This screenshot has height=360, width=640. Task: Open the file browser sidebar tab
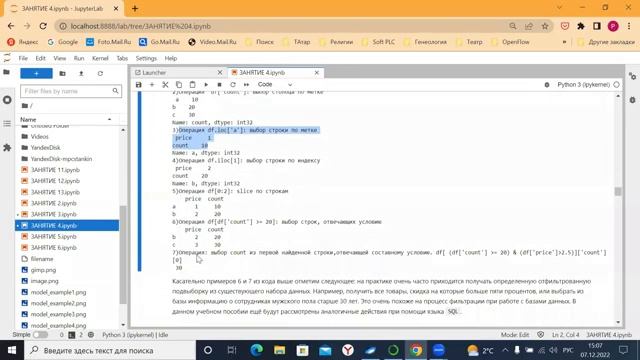coord(7,72)
